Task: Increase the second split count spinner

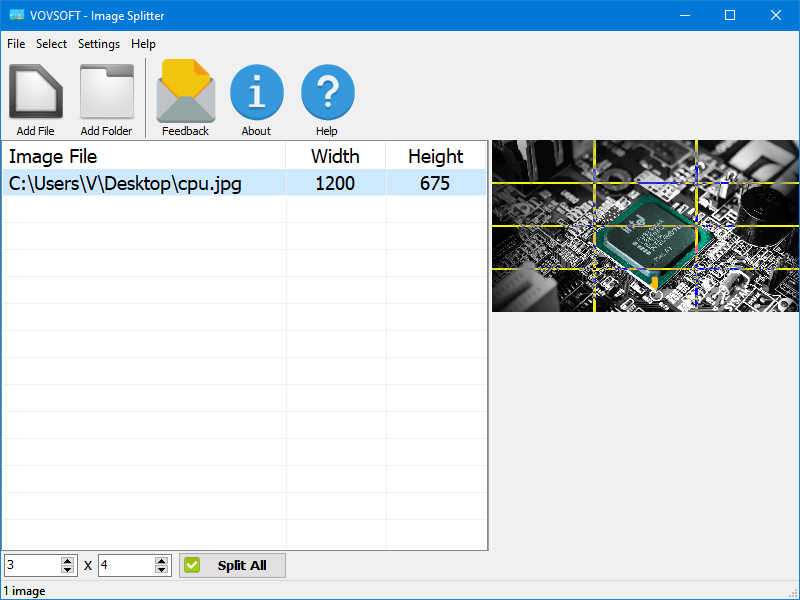Action: (162, 561)
